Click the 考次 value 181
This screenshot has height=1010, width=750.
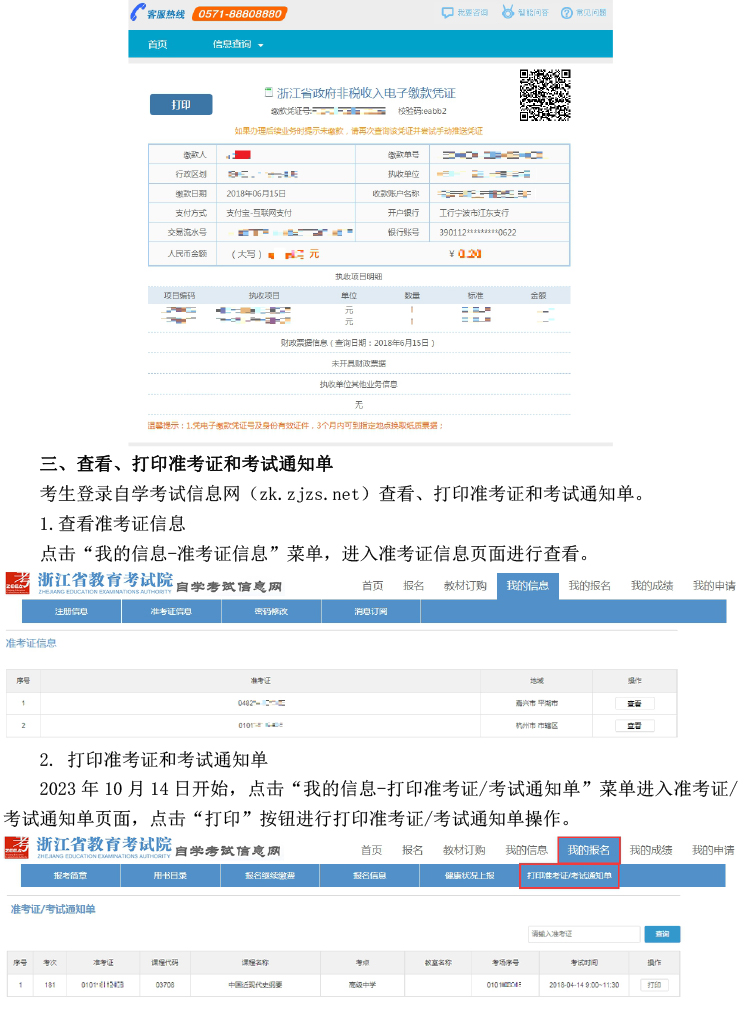(50, 985)
